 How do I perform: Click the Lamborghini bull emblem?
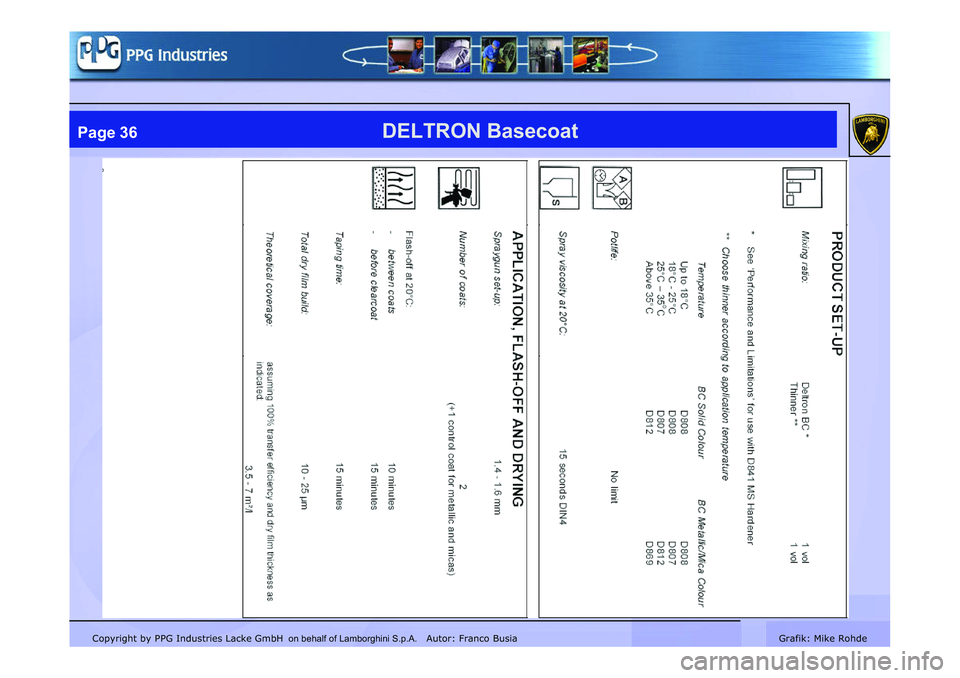click(x=870, y=133)
